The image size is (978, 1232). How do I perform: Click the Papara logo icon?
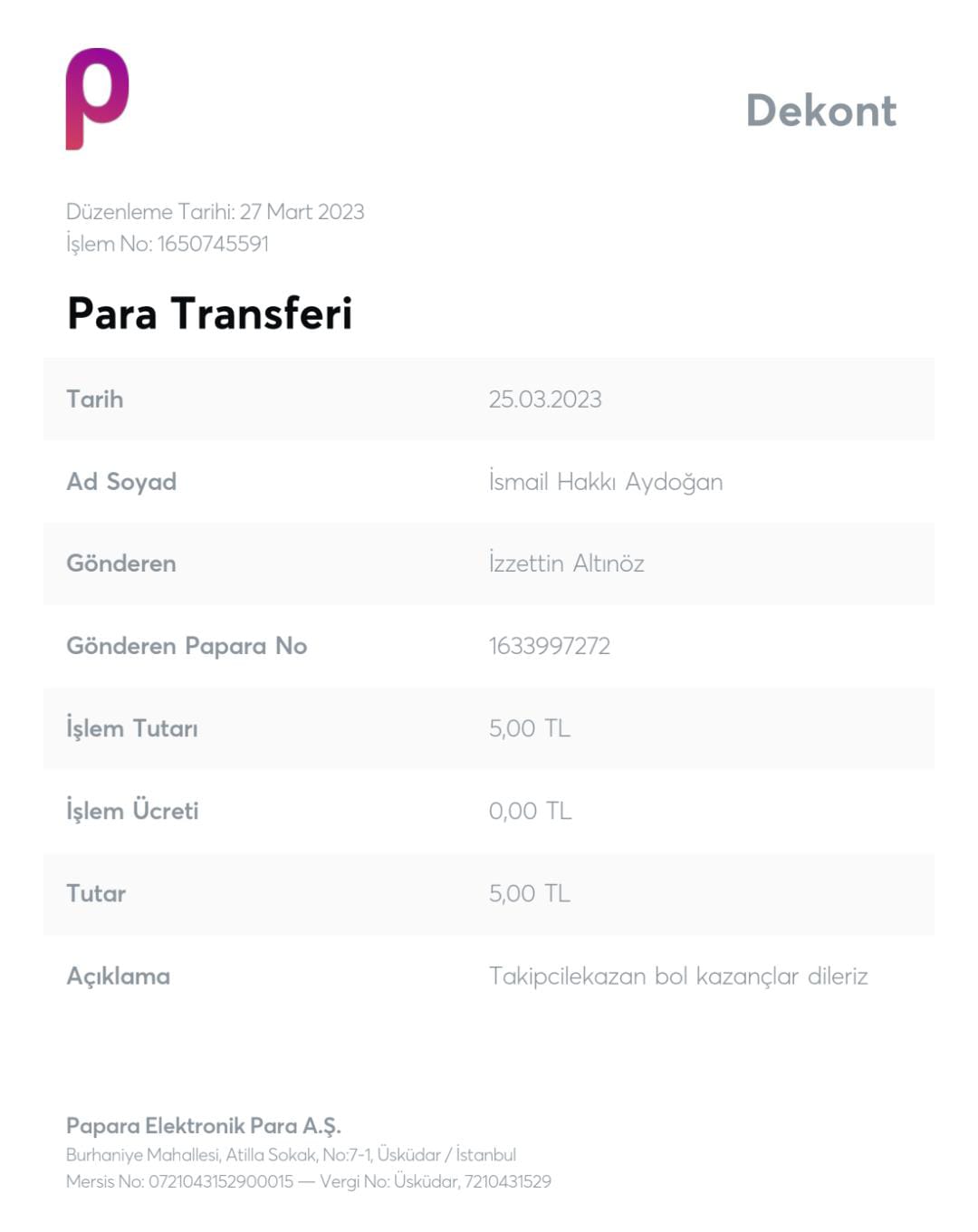98,99
